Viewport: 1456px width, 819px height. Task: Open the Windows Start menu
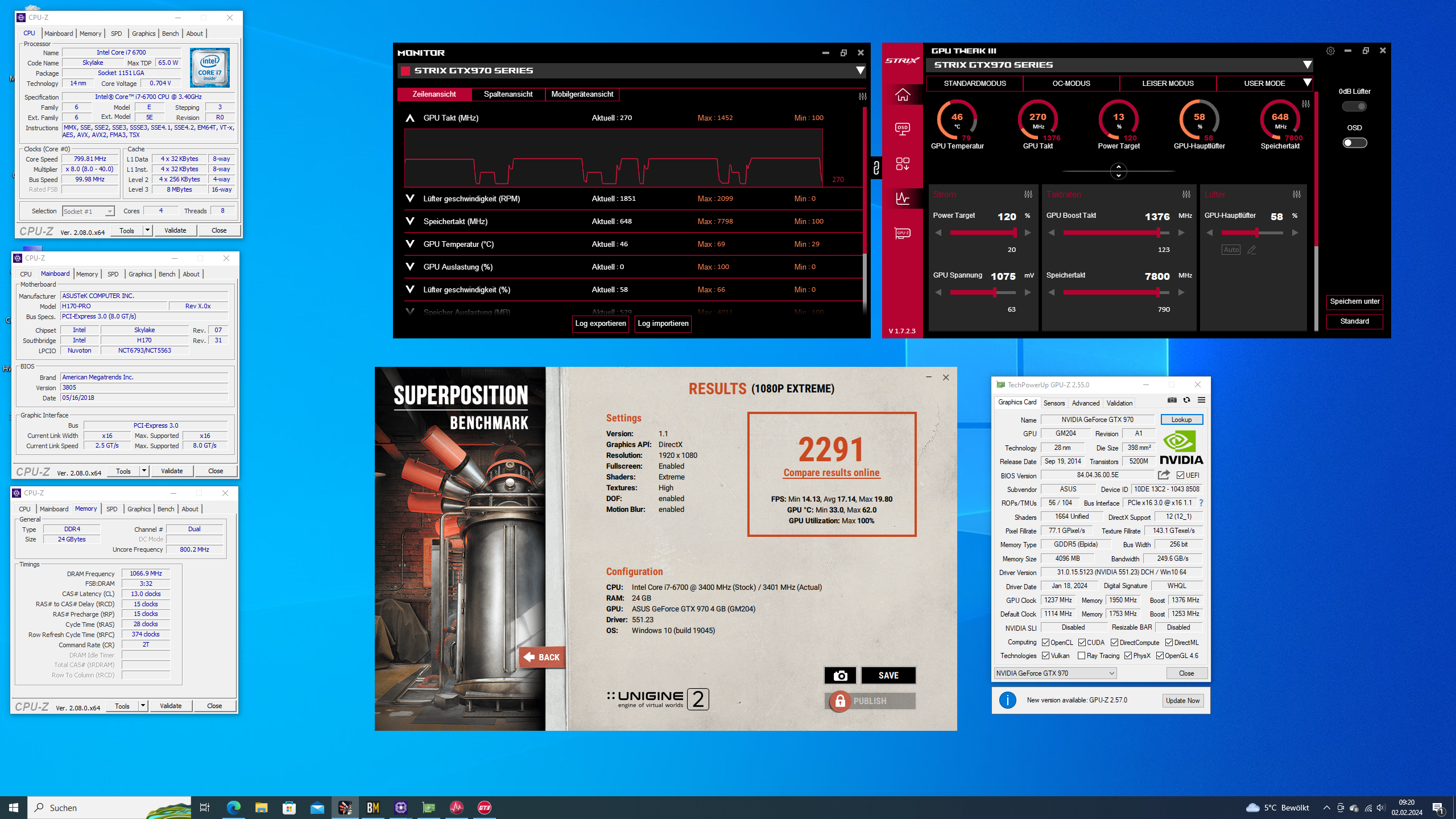coord(14,808)
